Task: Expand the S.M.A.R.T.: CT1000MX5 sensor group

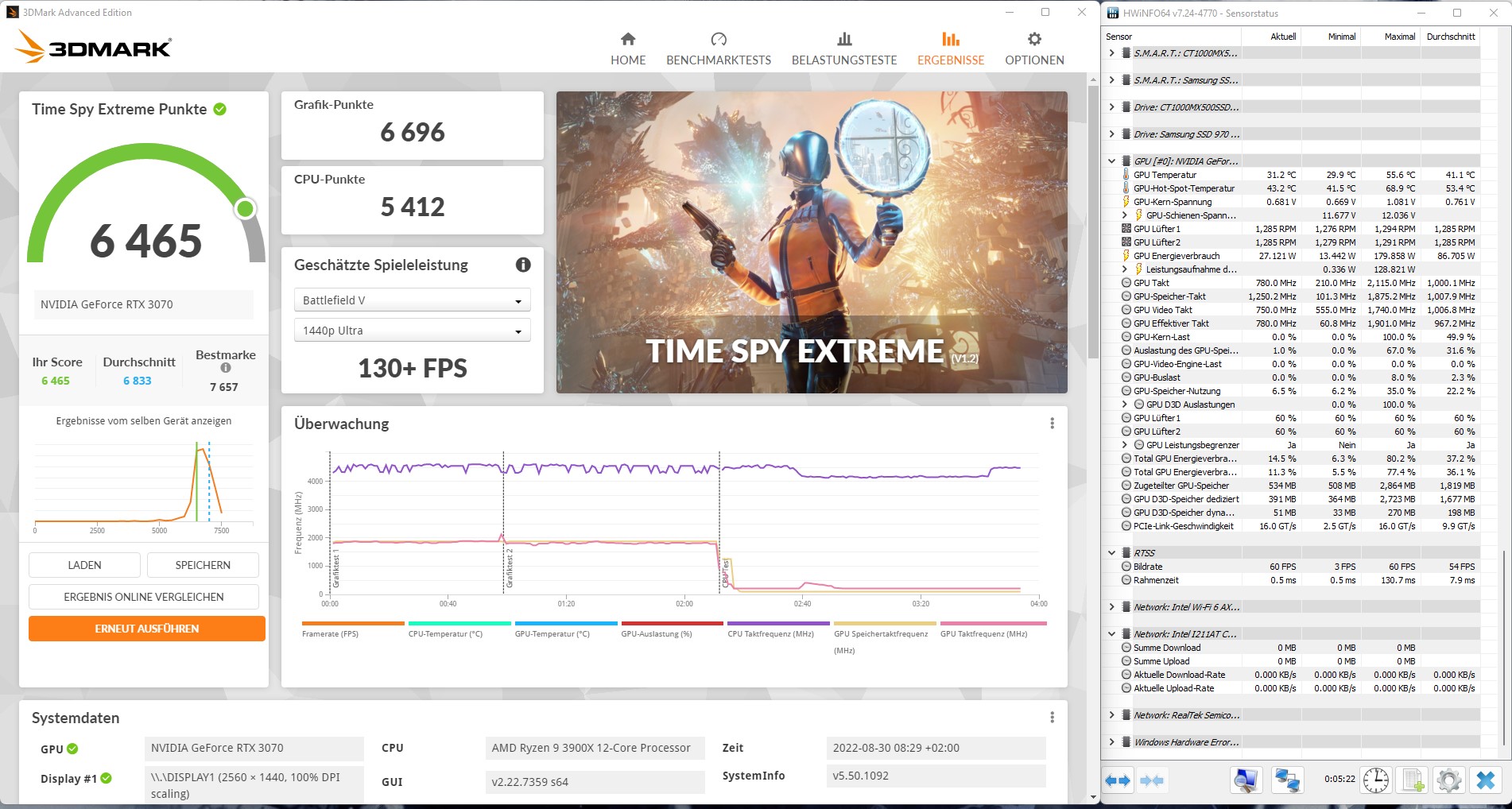Action: [1111, 53]
